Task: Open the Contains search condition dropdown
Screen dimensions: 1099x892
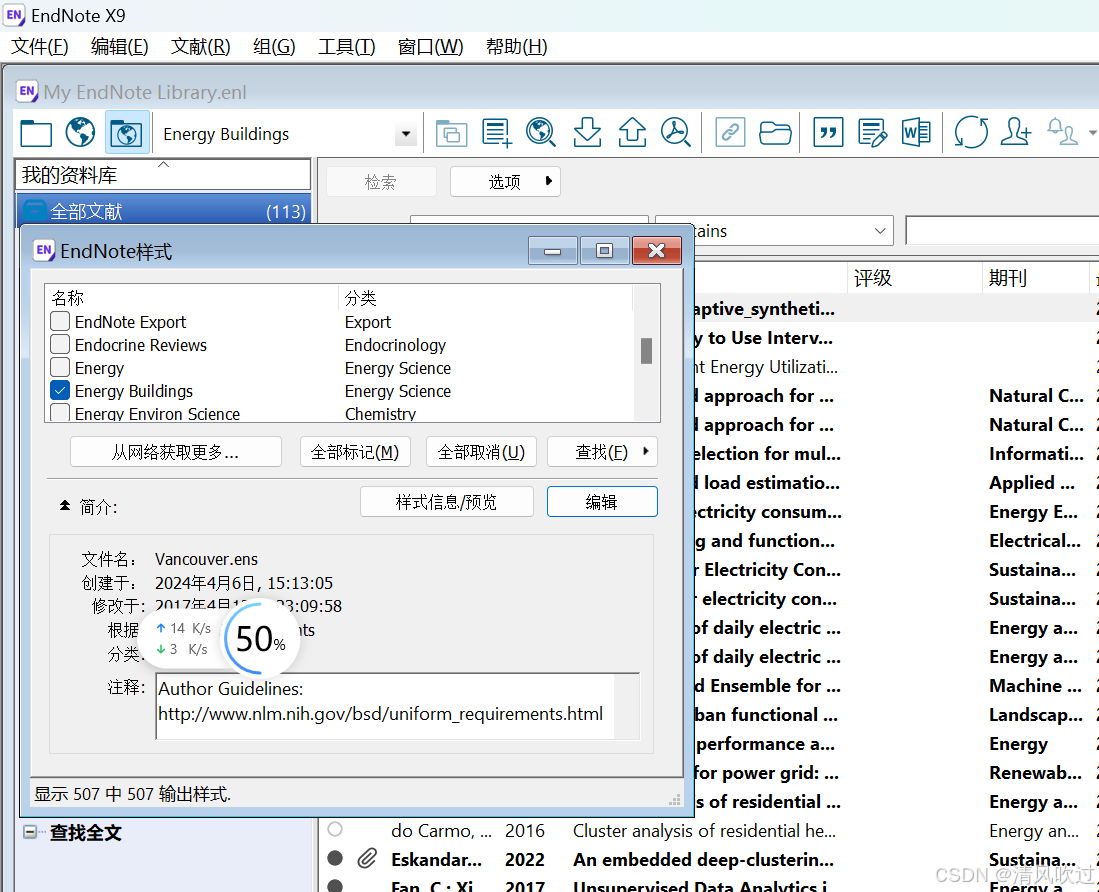Action: click(880, 231)
